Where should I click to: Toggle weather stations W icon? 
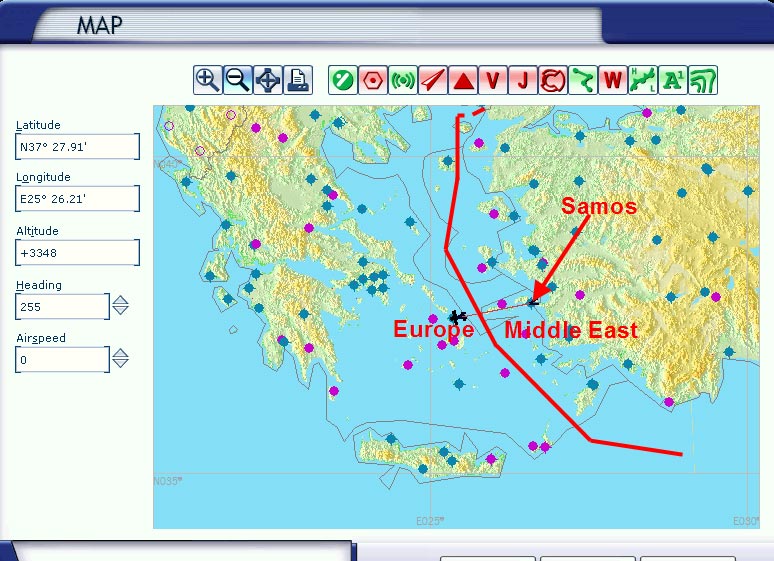(x=613, y=80)
